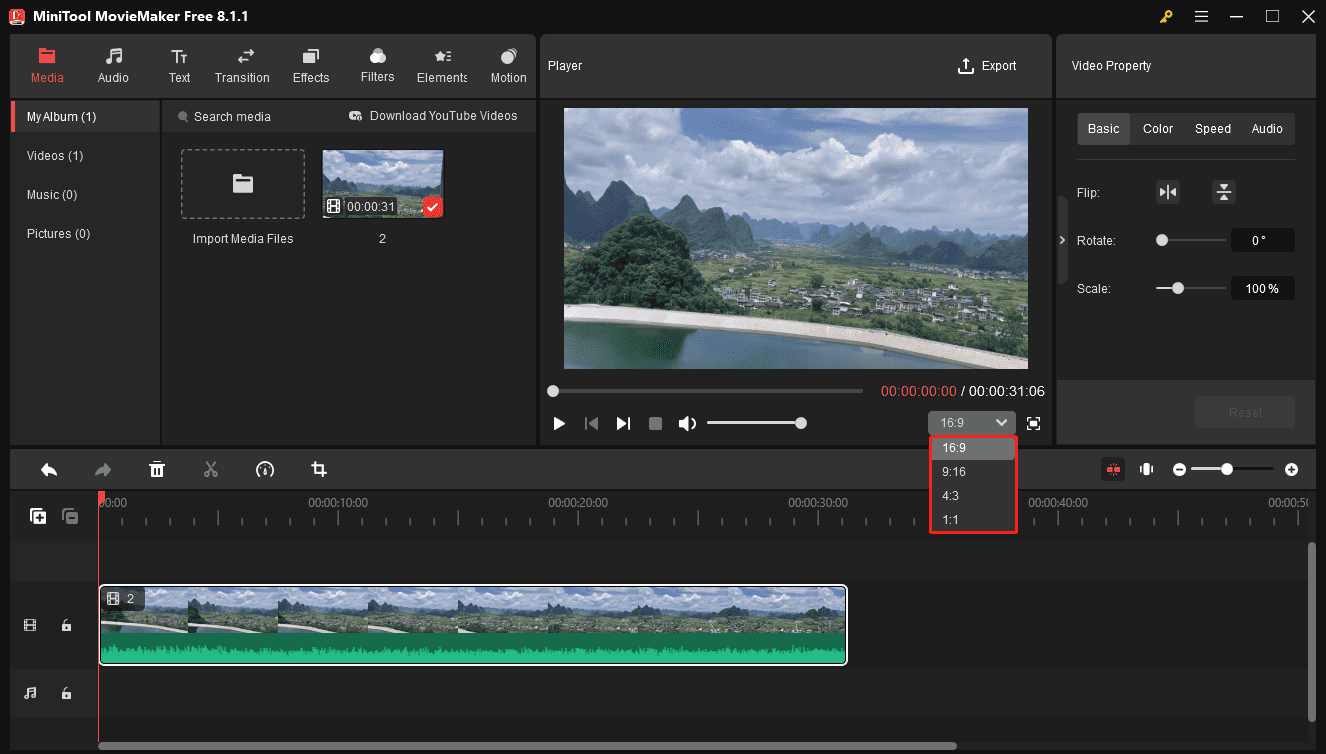Viewport: 1326px width, 754px height.
Task: Click the scale percent value field
Action: (x=1263, y=288)
